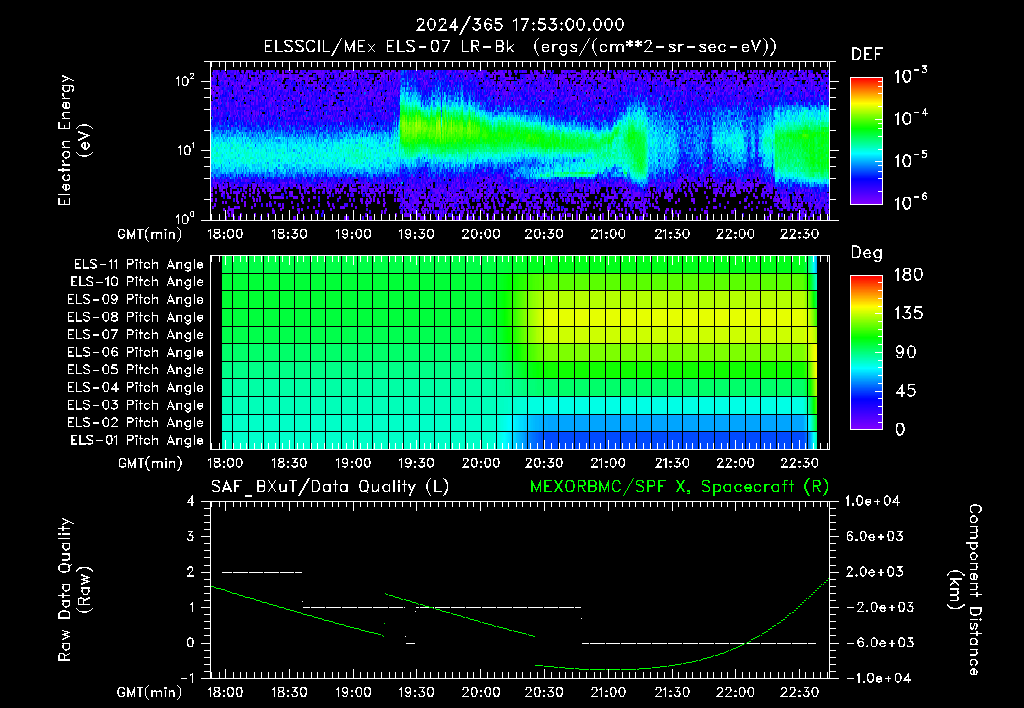Click the DEF color scale bar
Image resolution: width=1024 pixels, height=708 pixels.
(x=866, y=140)
